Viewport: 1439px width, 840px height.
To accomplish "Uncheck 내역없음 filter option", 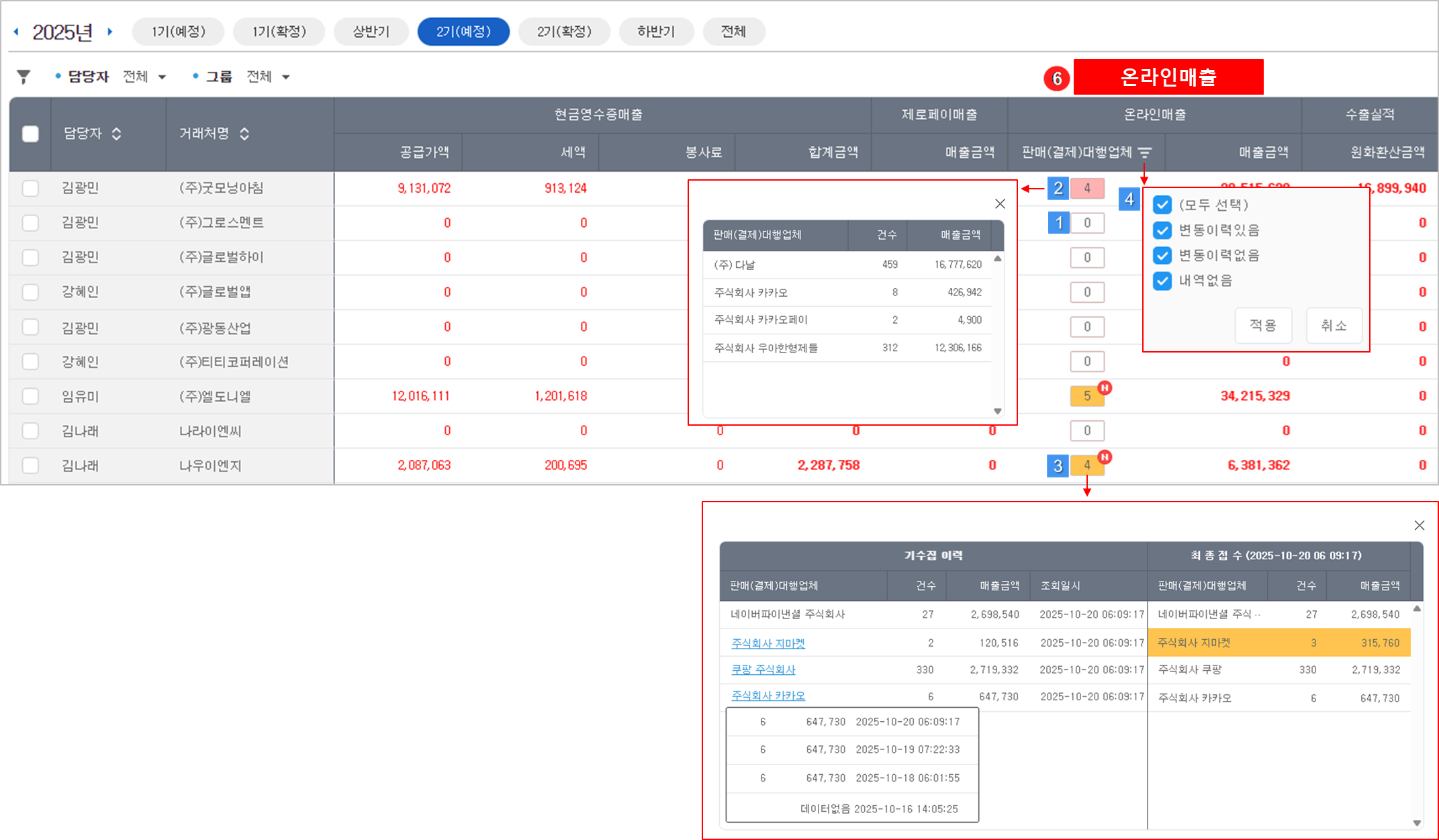I will coord(1162,281).
